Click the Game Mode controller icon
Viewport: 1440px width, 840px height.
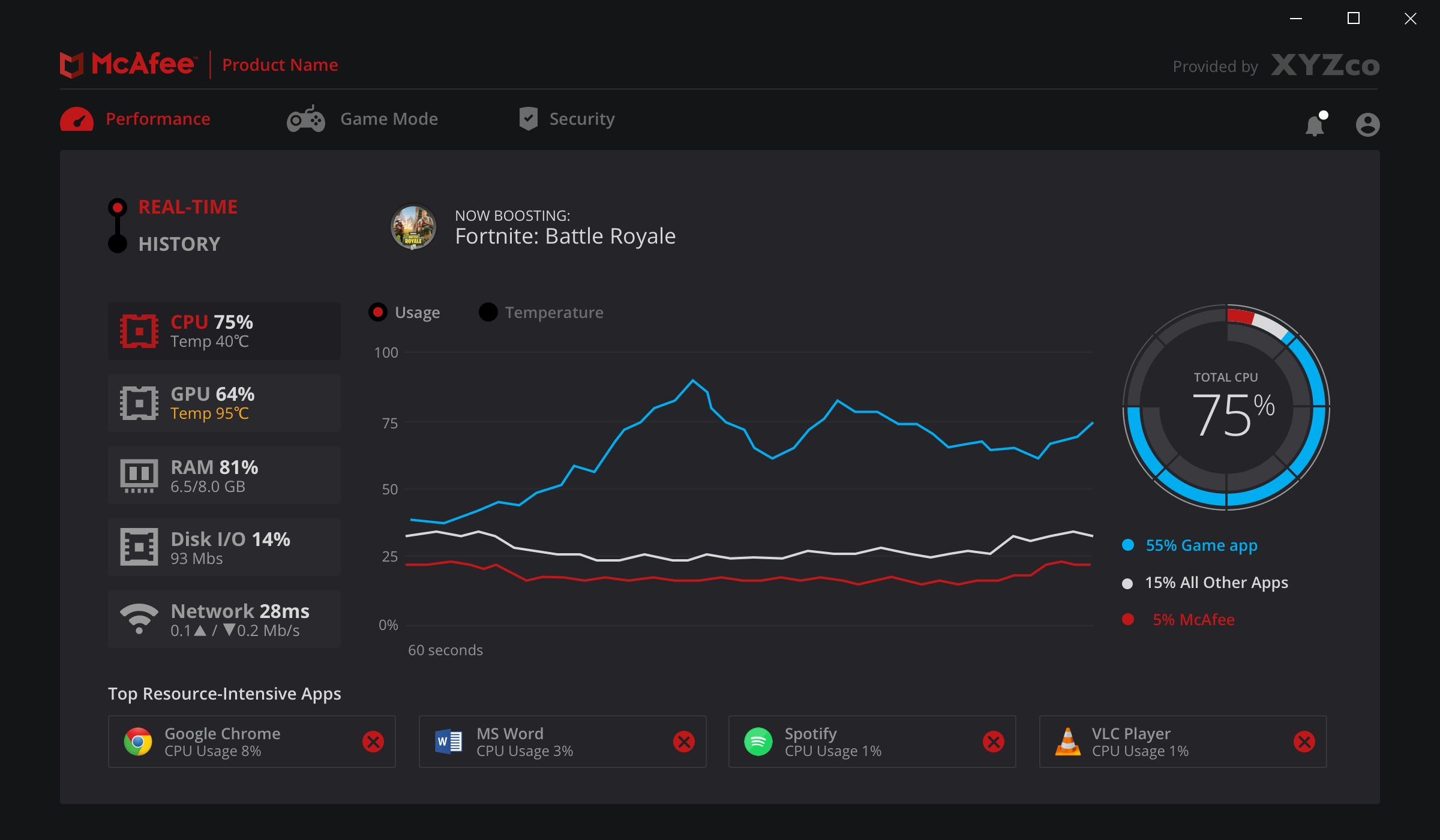pos(306,119)
